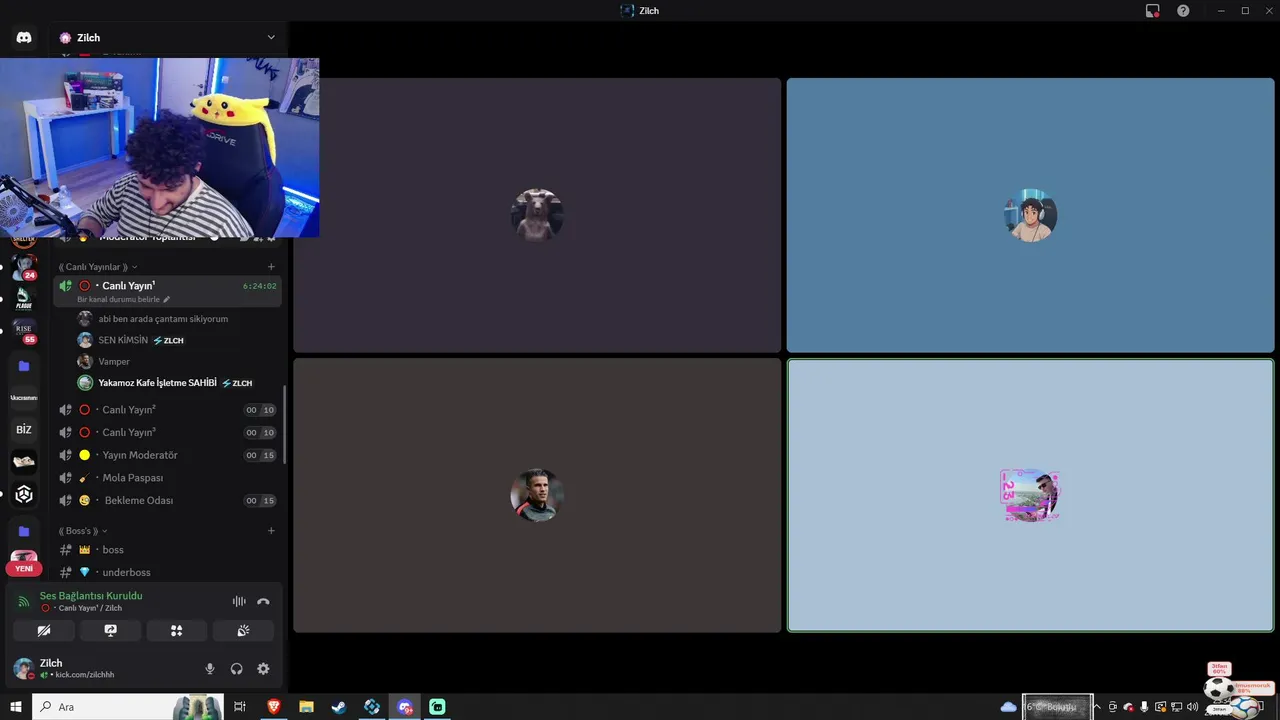The height and width of the screenshot is (720, 1280).
Task: Mute microphone in user panel
Action: pos(210,669)
